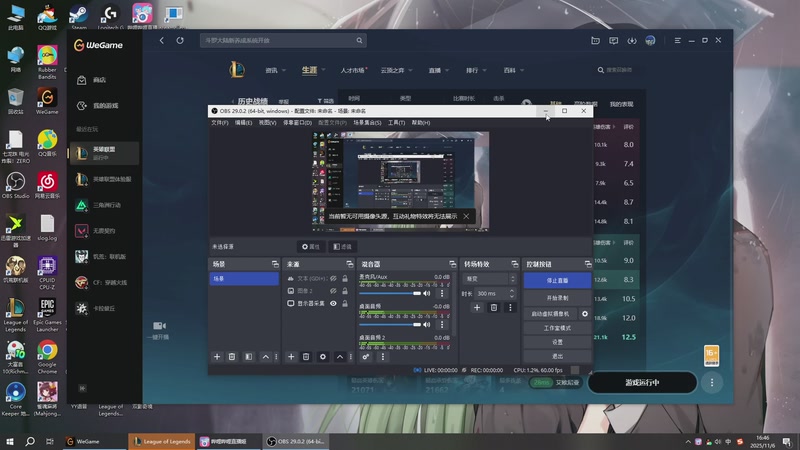800x450 pixels.
Task: Go back in WeGame navigation
Action: click(162, 40)
